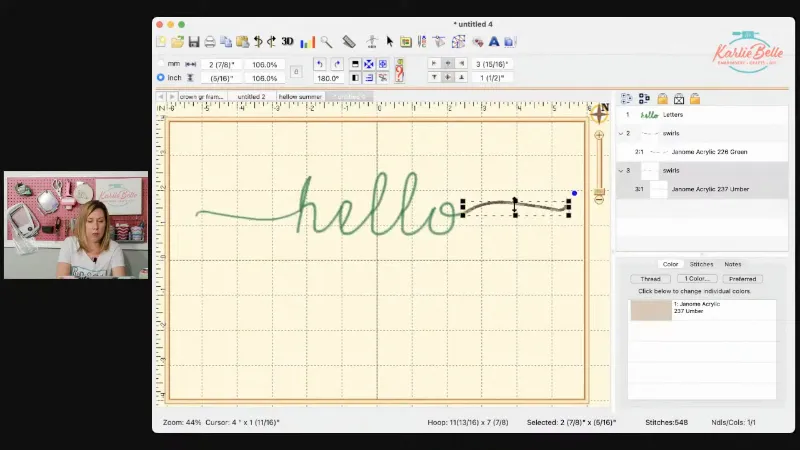
Task: Select the black arrow pointer tool
Action: [x=390, y=42]
